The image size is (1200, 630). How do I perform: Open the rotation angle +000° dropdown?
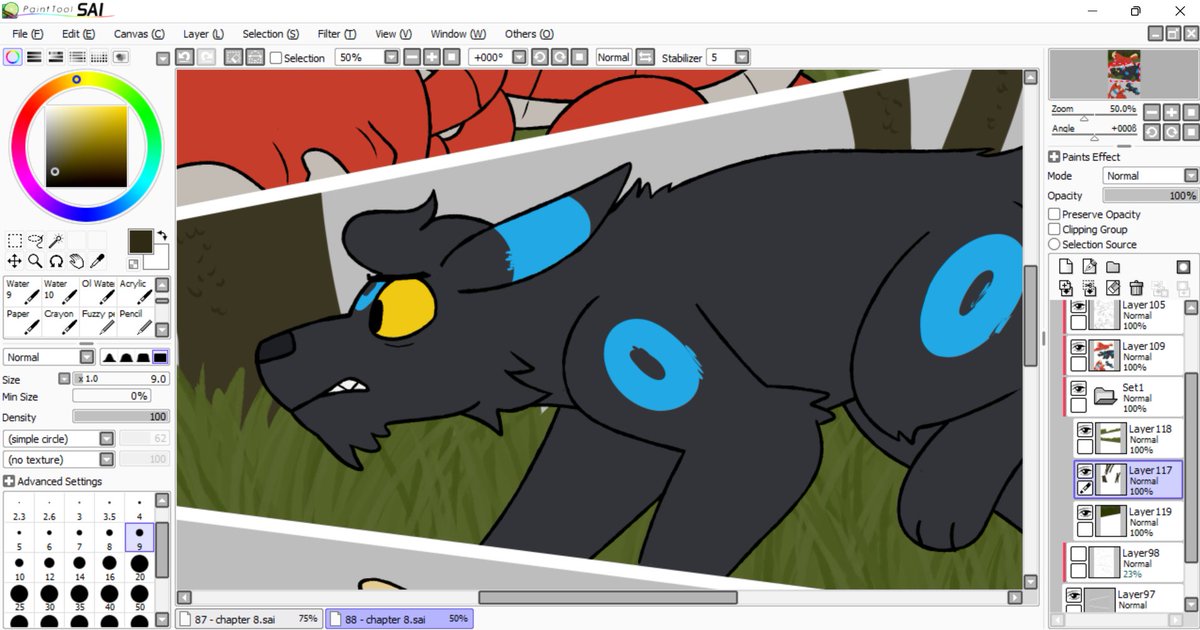[x=520, y=58]
